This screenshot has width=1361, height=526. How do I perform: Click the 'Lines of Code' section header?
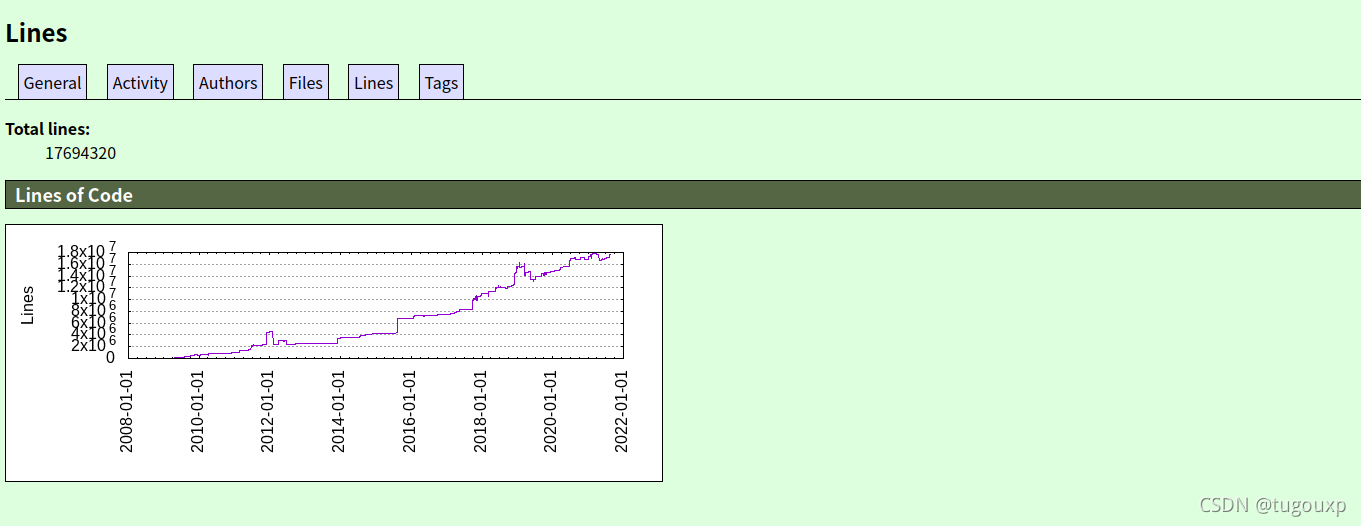[683, 195]
